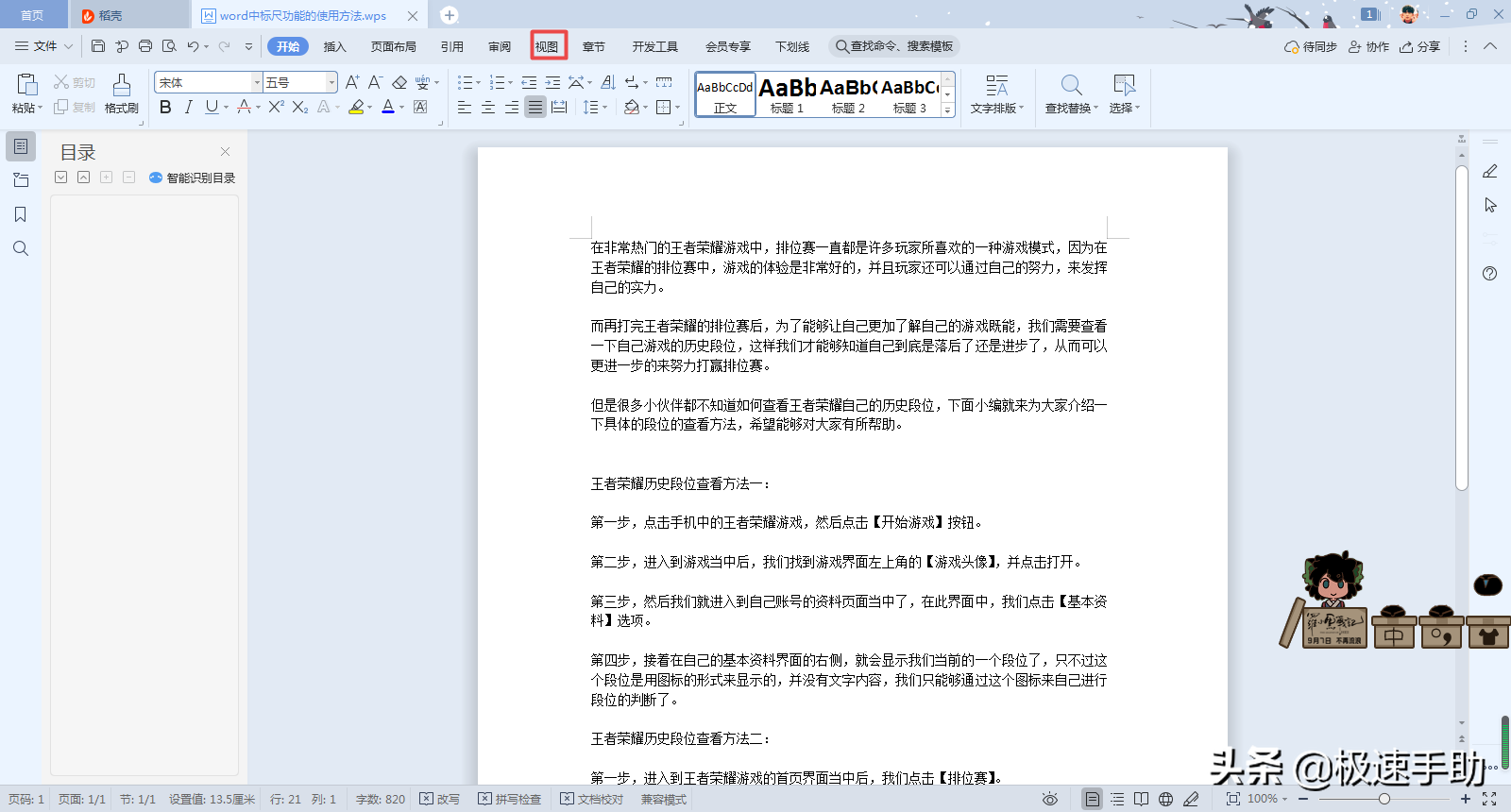
Task: Toggle spell check (拼写检查) in status bar
Action: click(x=510, y=800)
